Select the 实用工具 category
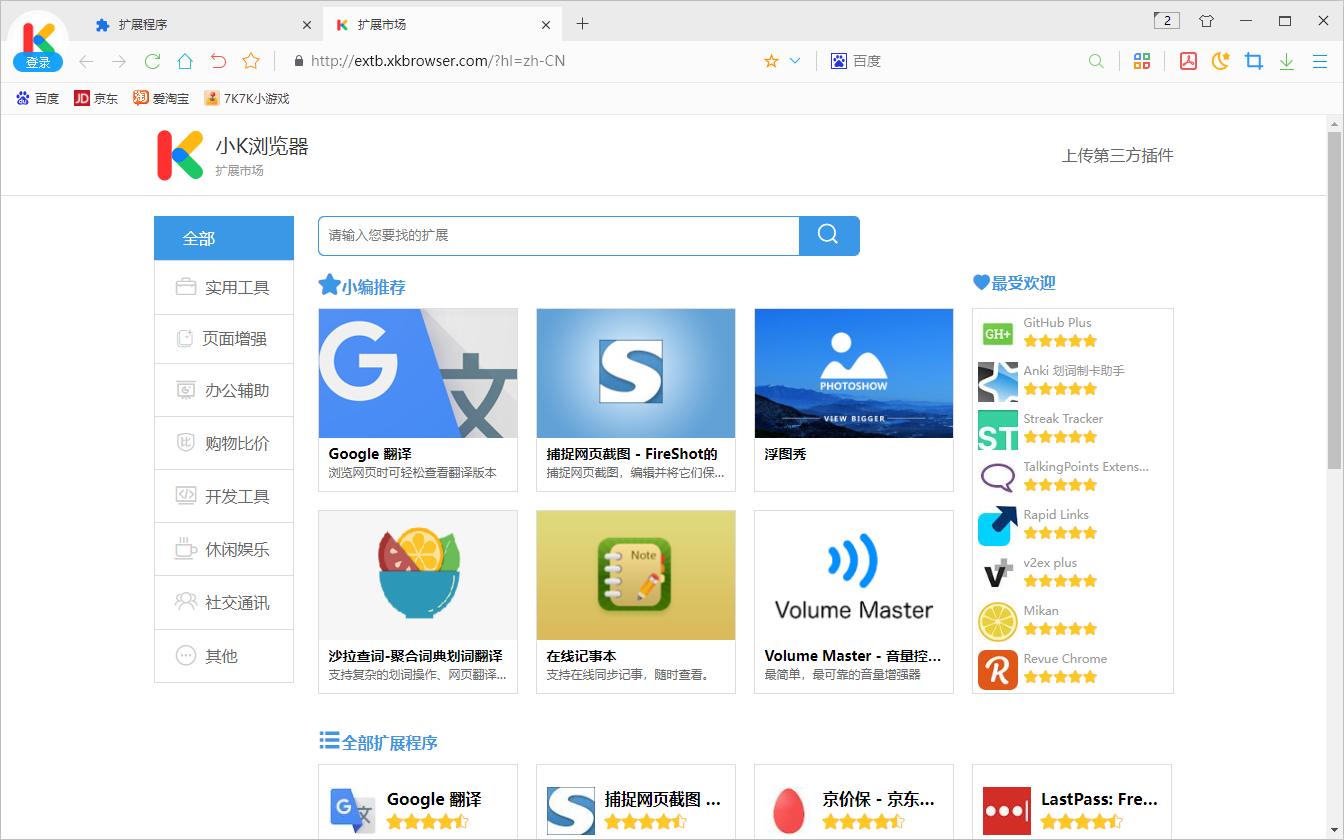This screenshot has height=840, width=1344. pyautogui.click(x=224, y=287)
